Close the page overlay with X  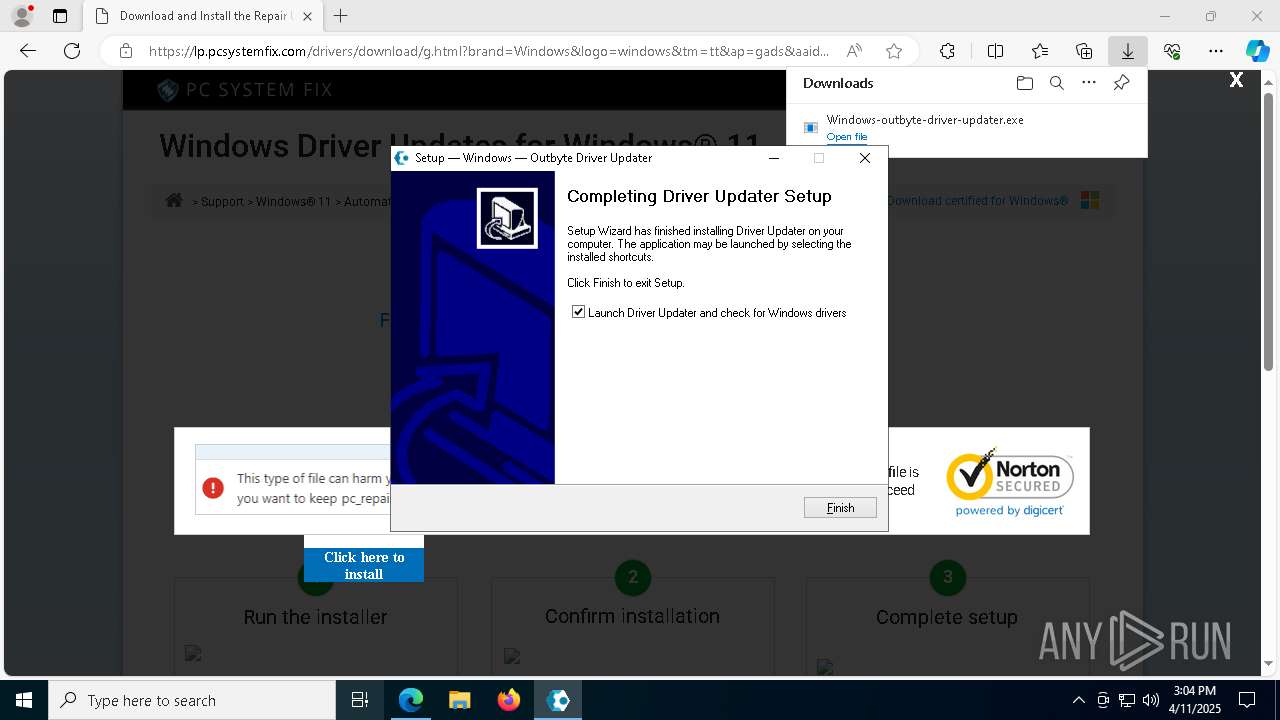click(1236, 80)
